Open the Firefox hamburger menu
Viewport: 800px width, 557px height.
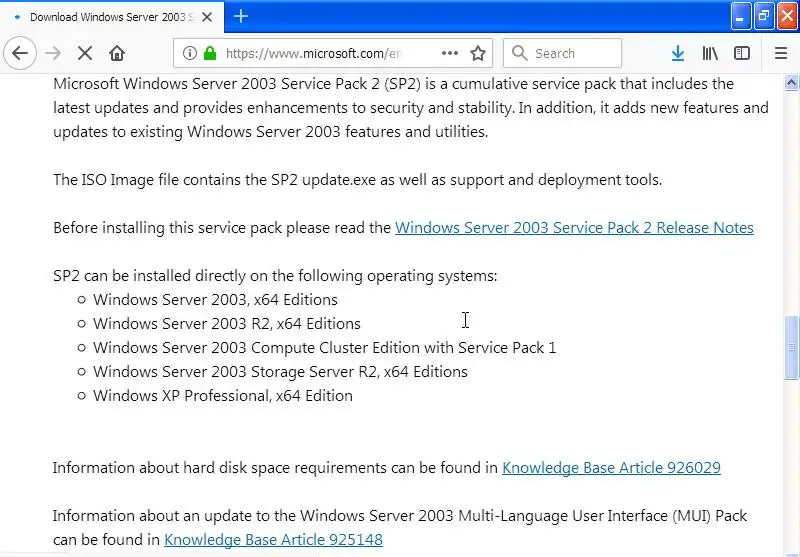[x=781, y=54]
